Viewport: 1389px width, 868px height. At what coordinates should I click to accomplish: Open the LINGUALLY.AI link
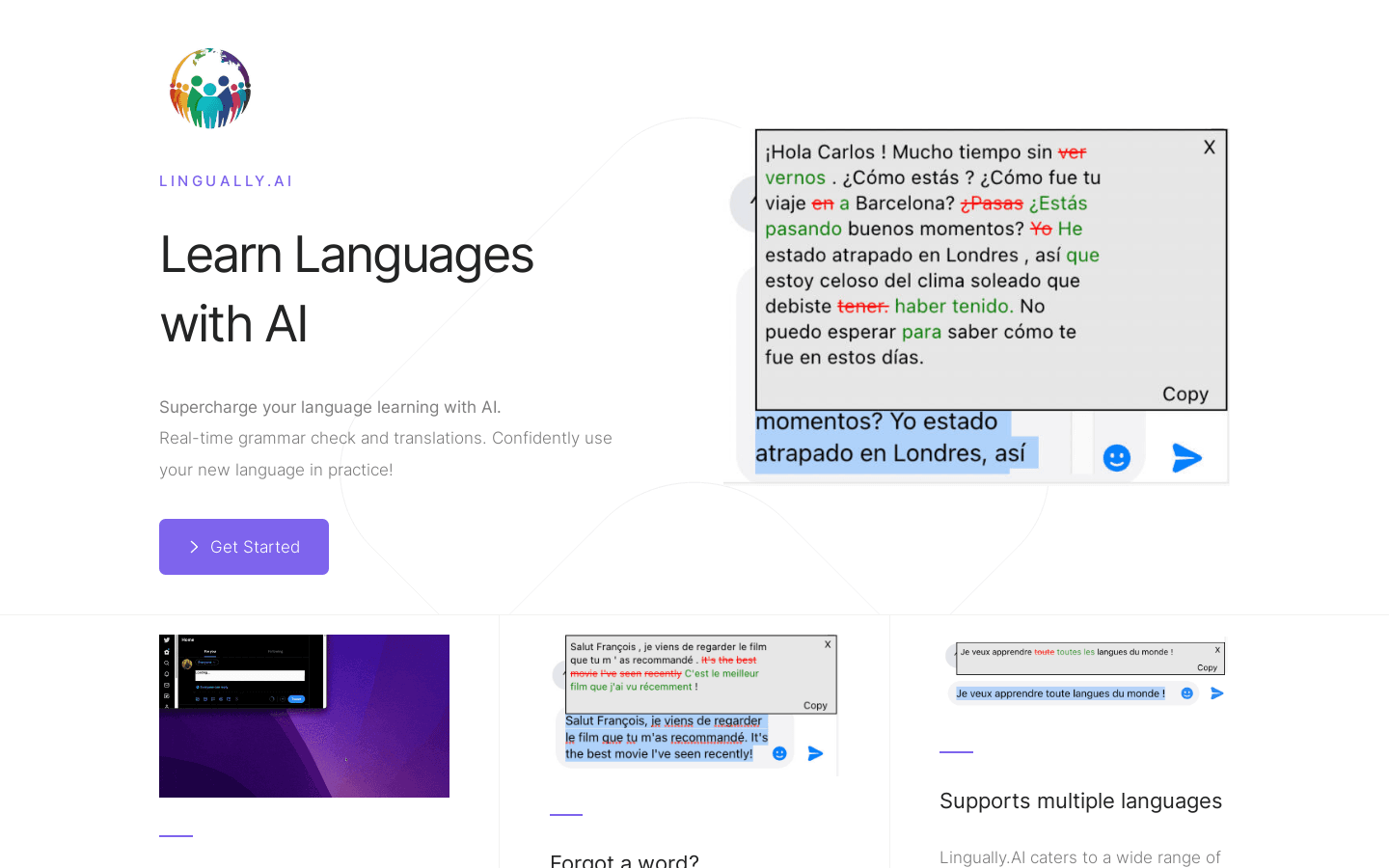coord(226,180)
